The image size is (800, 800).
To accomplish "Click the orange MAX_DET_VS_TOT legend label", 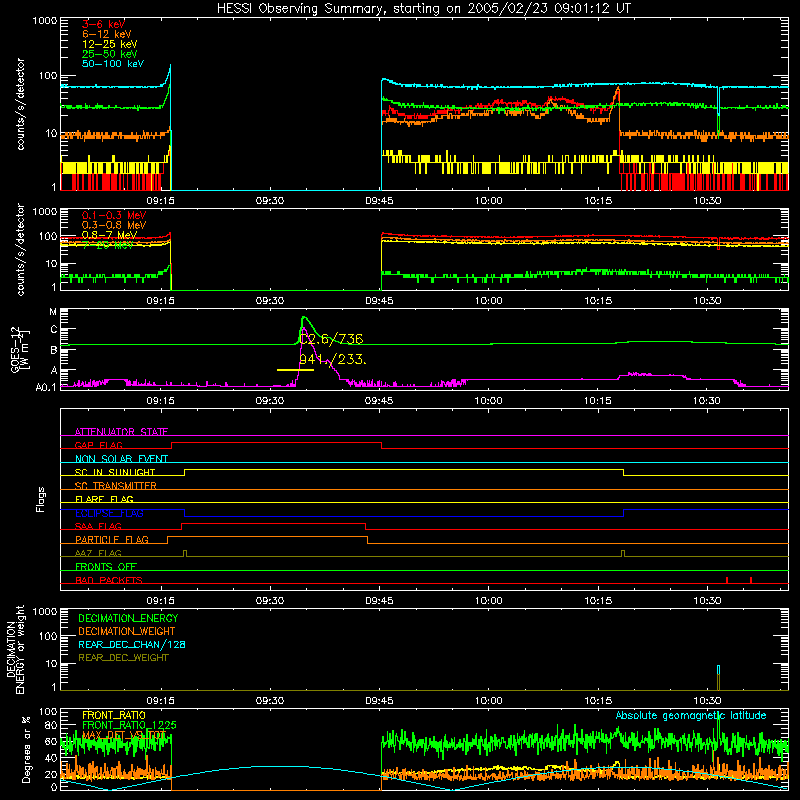I will click(x=124, y=735).
